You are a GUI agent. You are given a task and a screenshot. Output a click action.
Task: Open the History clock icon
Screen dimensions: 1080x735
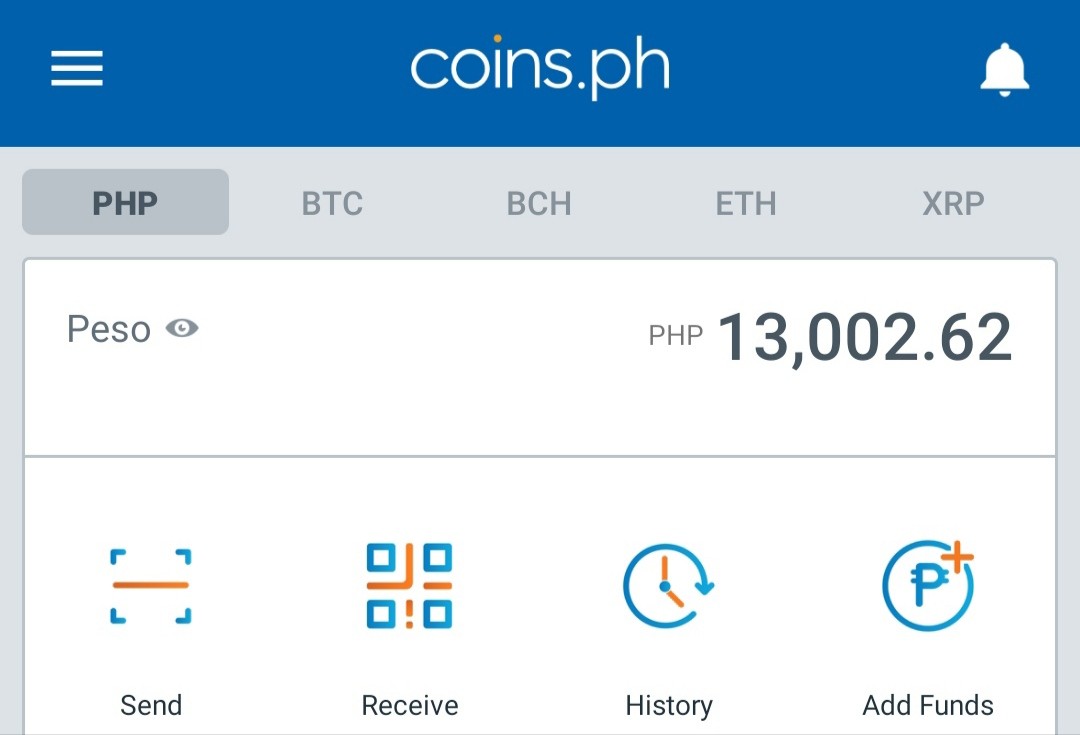click(x=668, y=586)
